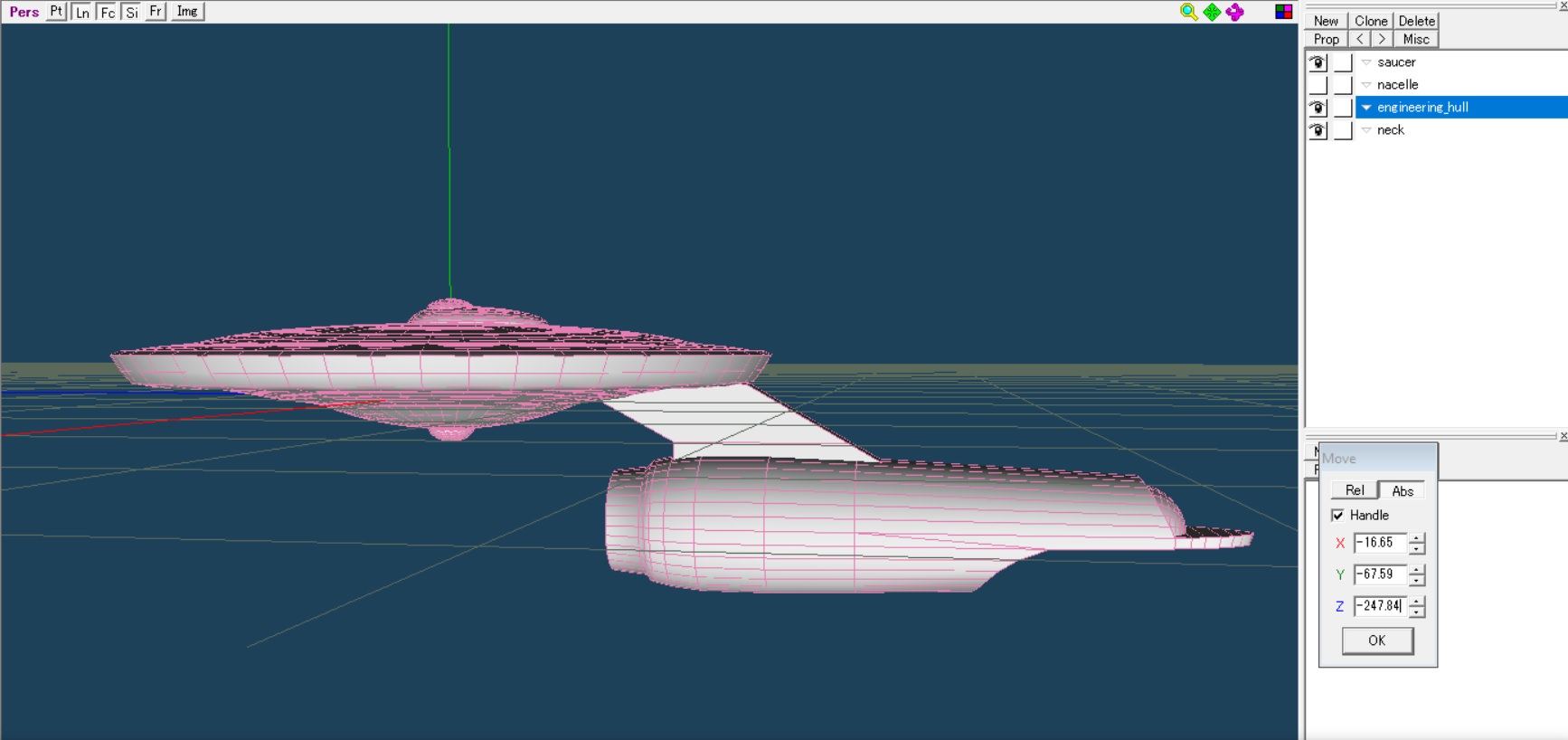Toggle Fr front-only display
This screenshot has width=1568, height=740.
pyautogui.click(x=156, y=12)
